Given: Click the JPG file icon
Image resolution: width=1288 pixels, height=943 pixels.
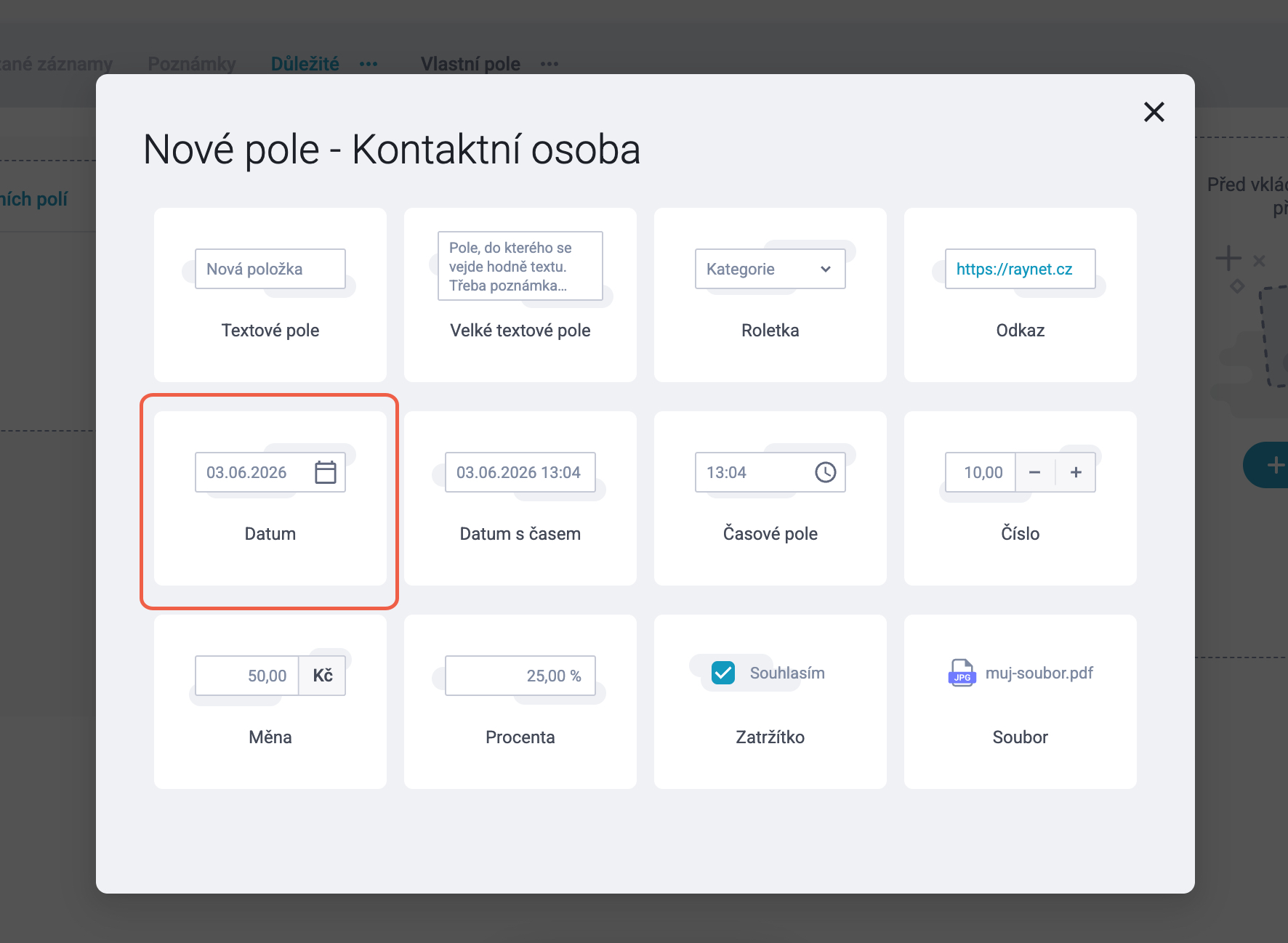Looking at the screenshot, I should coord(962,673).
